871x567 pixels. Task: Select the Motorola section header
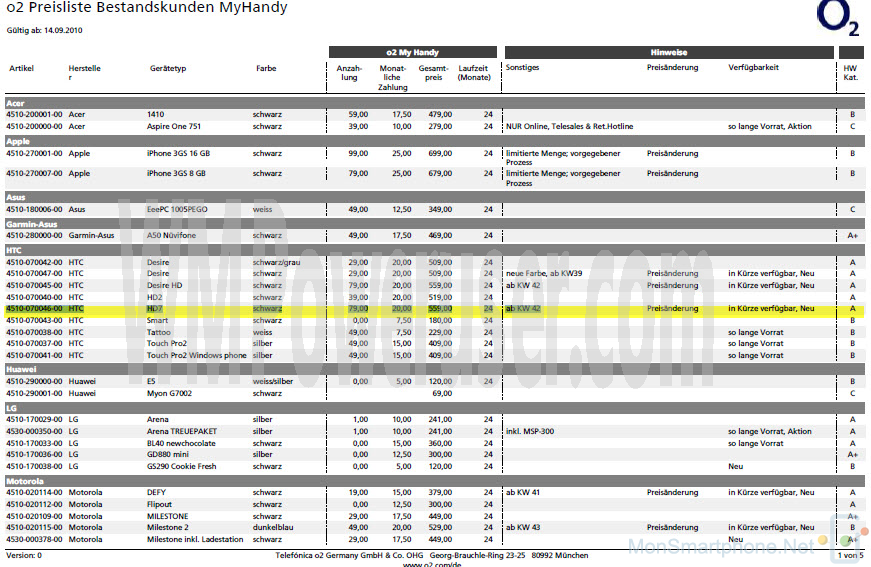click(x=434, y=481)
